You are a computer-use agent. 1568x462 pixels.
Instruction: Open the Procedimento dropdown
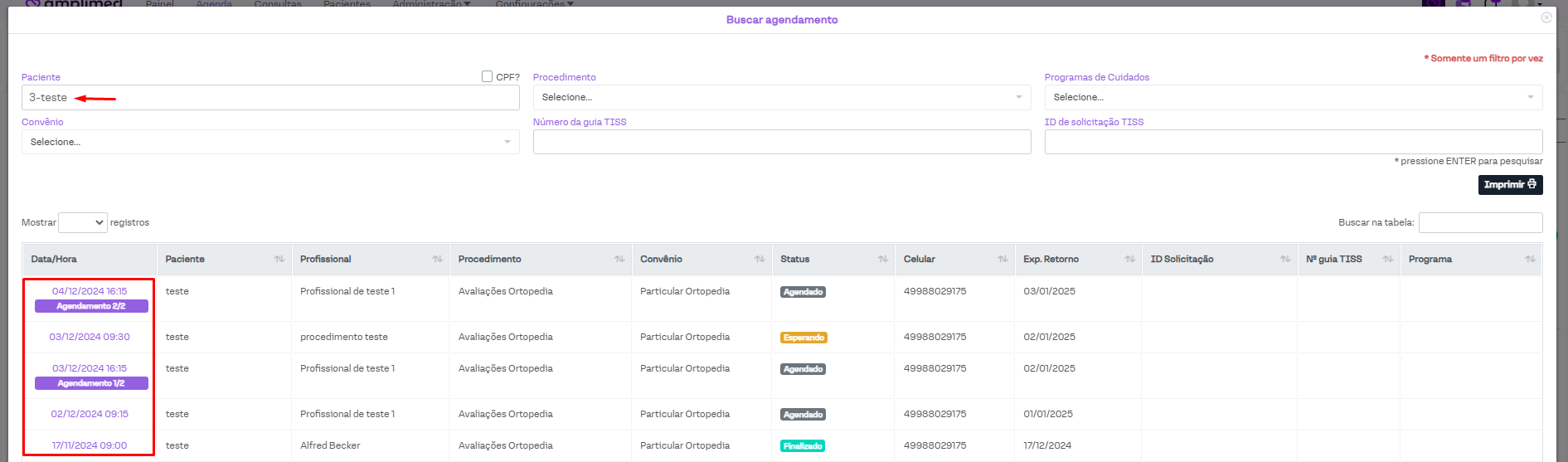coord(781,98)
